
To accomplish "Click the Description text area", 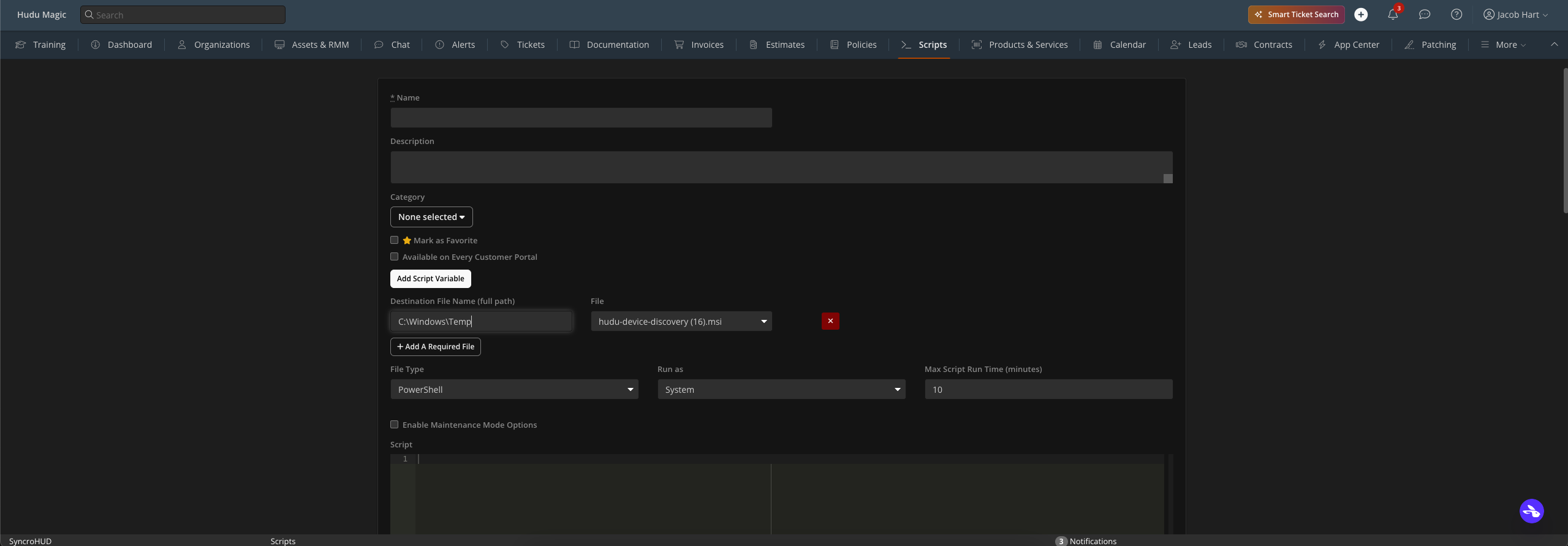I will click(x=781, y=167).
